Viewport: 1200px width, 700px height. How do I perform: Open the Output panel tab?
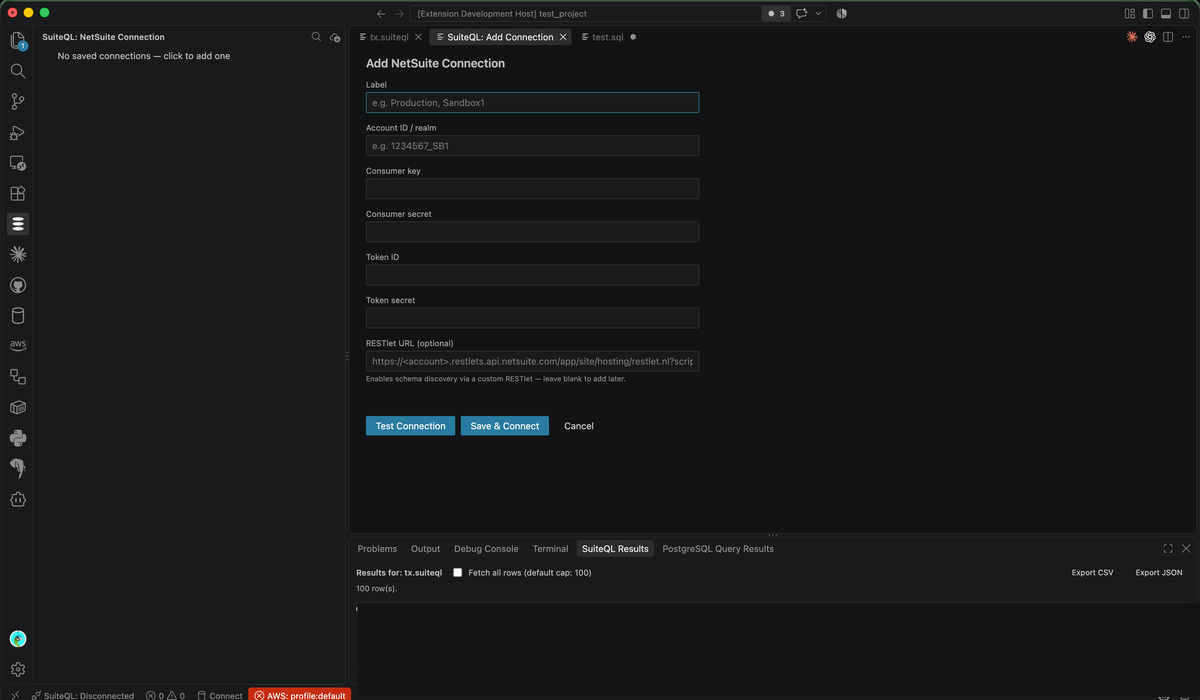pos(425,548)
